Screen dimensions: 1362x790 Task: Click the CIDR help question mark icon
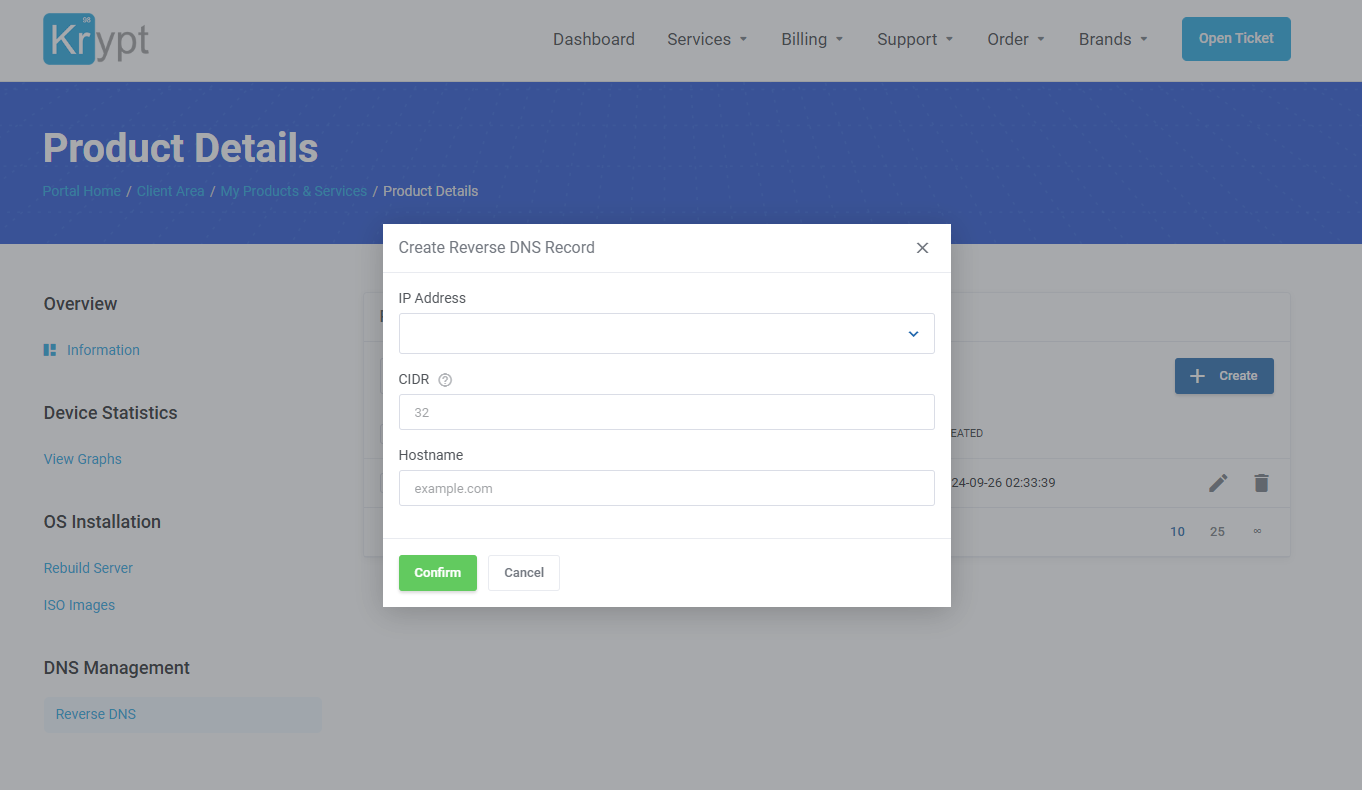pos(445,380)
